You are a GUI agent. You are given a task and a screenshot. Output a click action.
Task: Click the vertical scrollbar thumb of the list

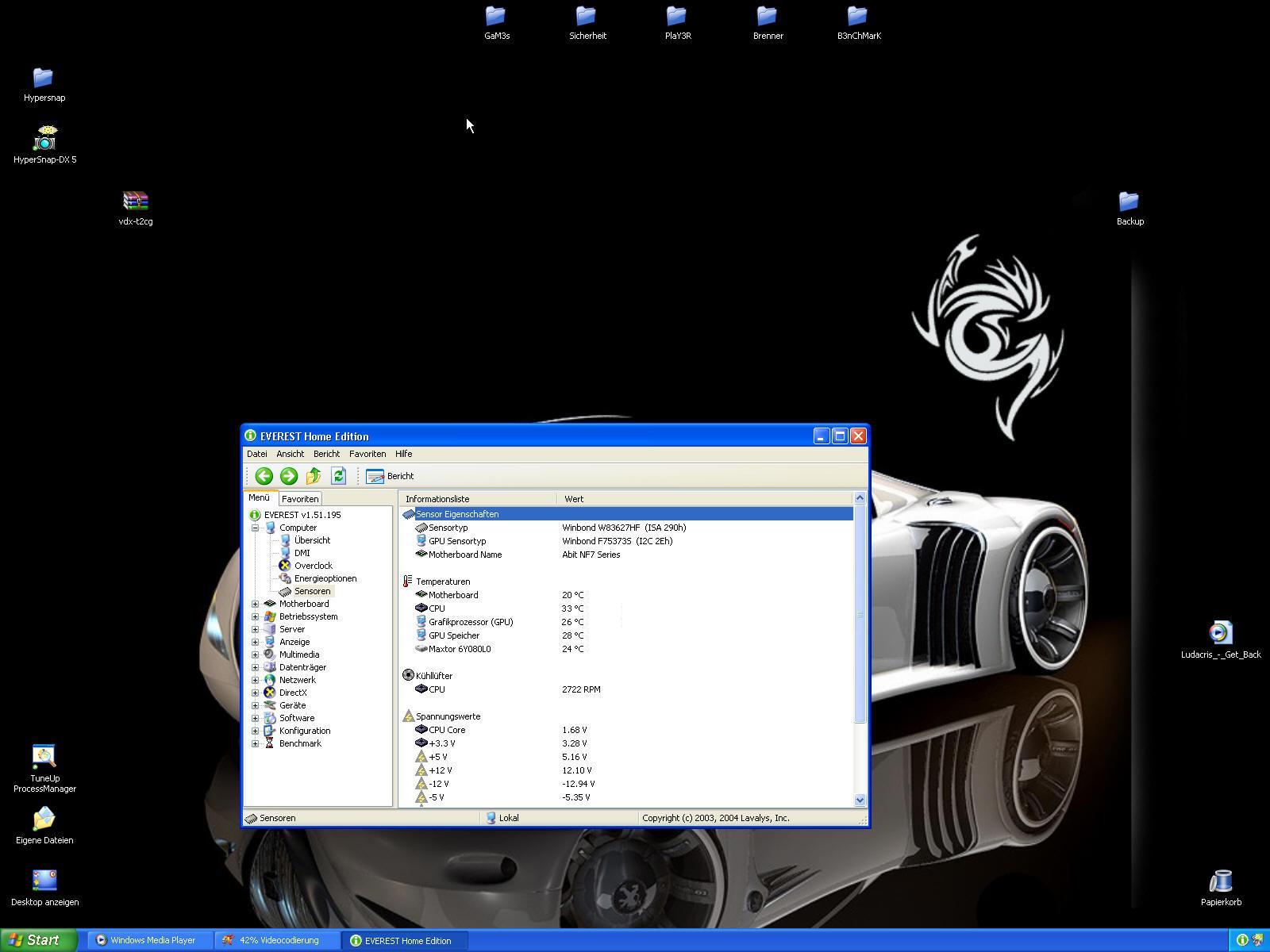click(860, 614)
